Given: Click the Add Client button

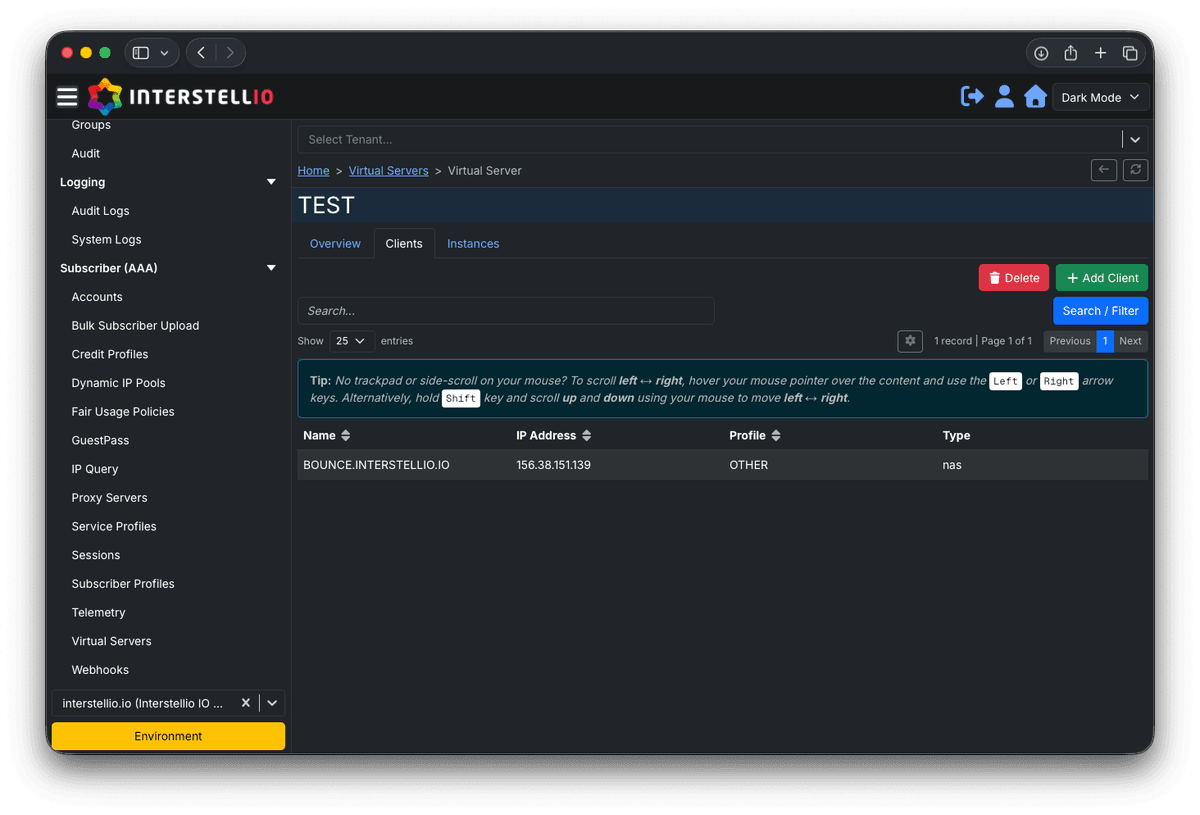Looking at the screenshot, I should 1101,277.
